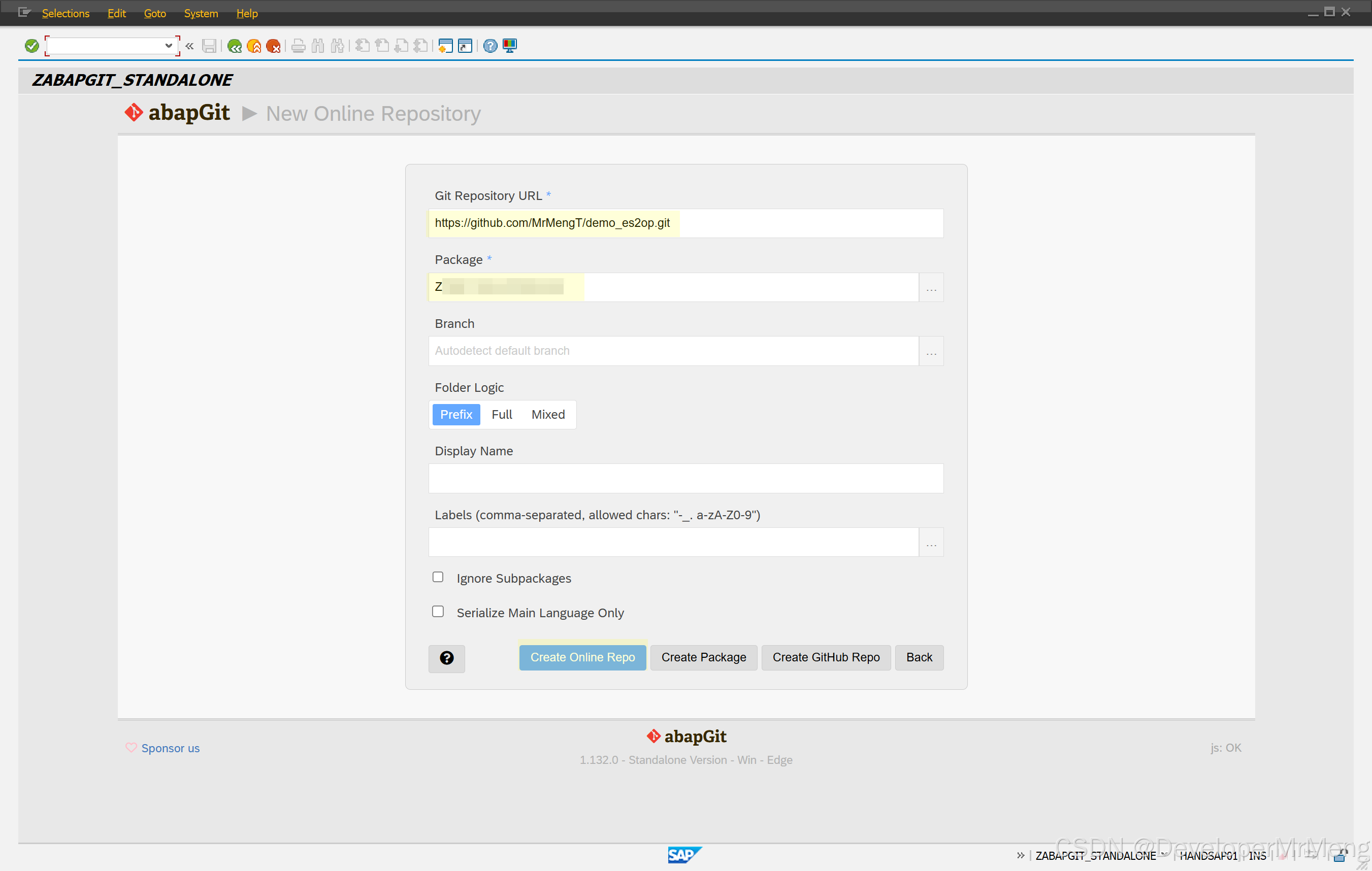Click the green Back arrow icon
Screen dimensions: 1372x871
(234, 46)
